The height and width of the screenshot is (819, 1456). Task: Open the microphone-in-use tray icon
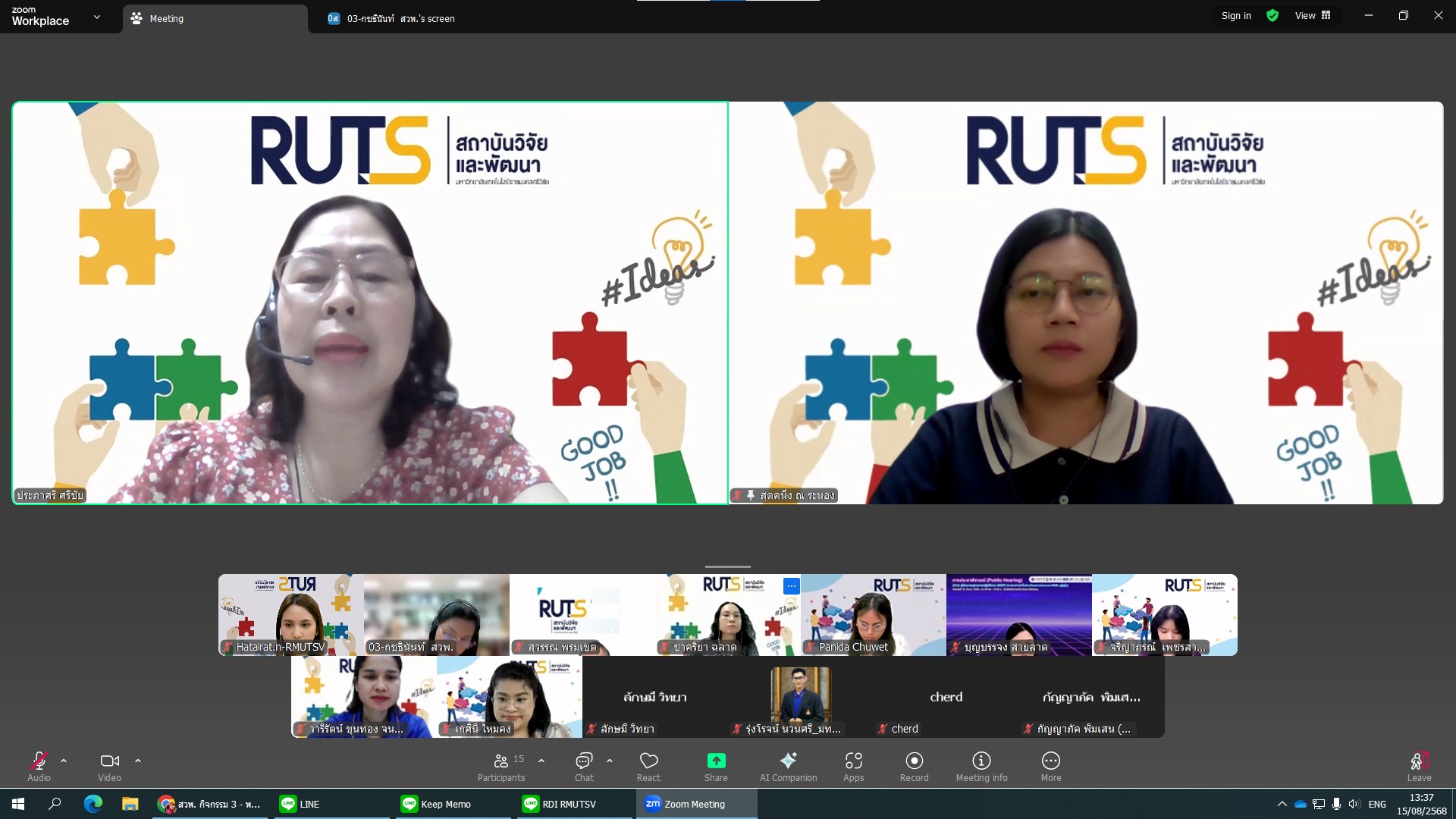pyautogui.click(x=1336, y=804)
